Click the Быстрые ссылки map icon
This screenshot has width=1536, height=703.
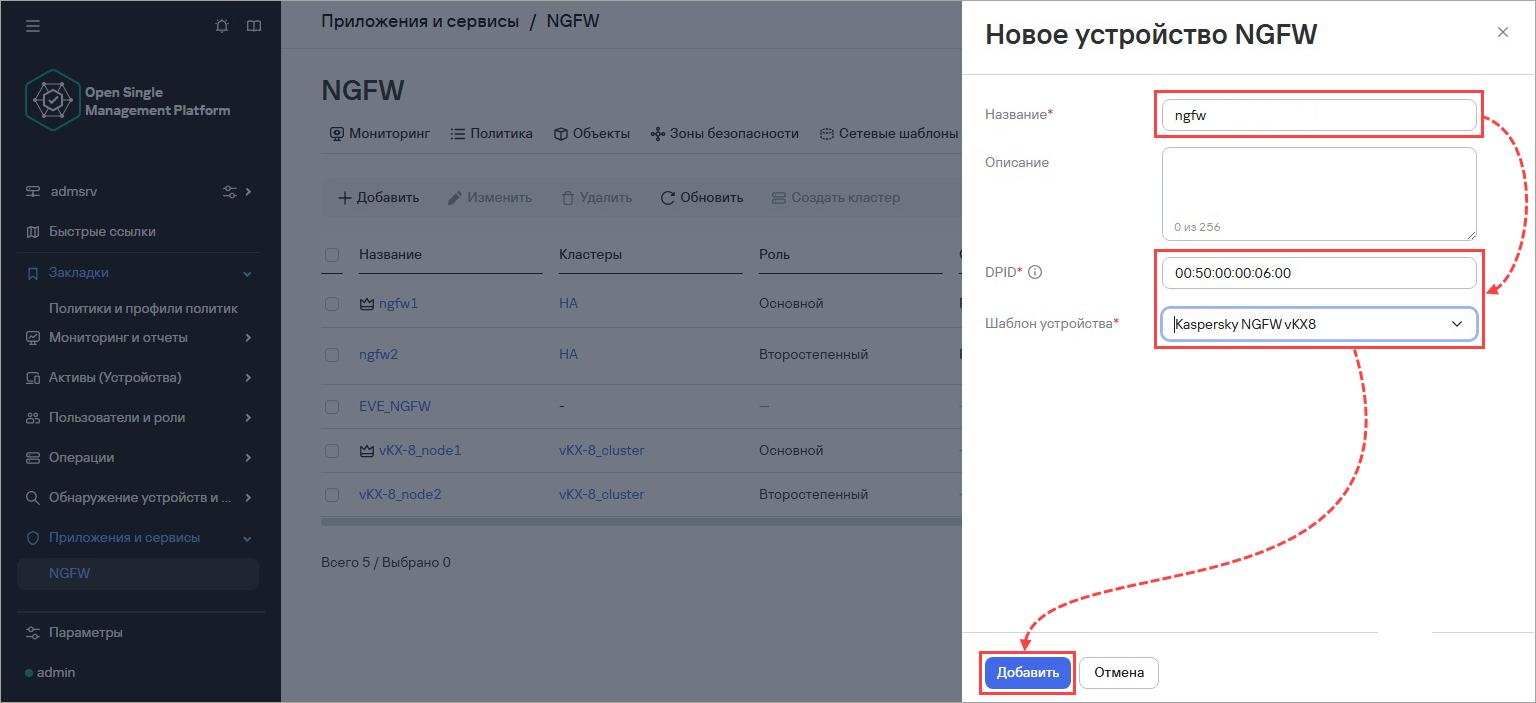click(33, 231)
